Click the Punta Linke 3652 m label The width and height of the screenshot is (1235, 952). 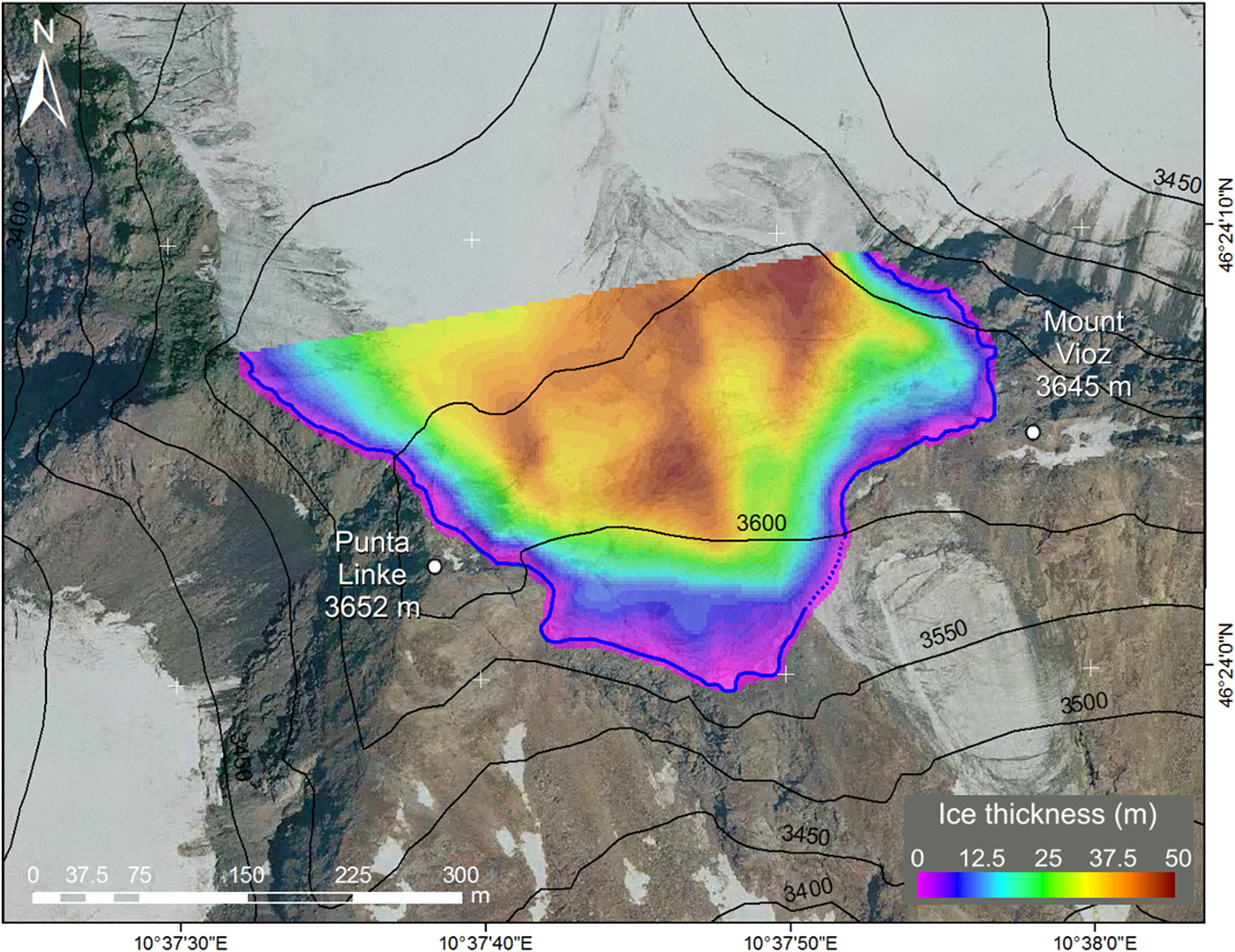pos(371,574)
